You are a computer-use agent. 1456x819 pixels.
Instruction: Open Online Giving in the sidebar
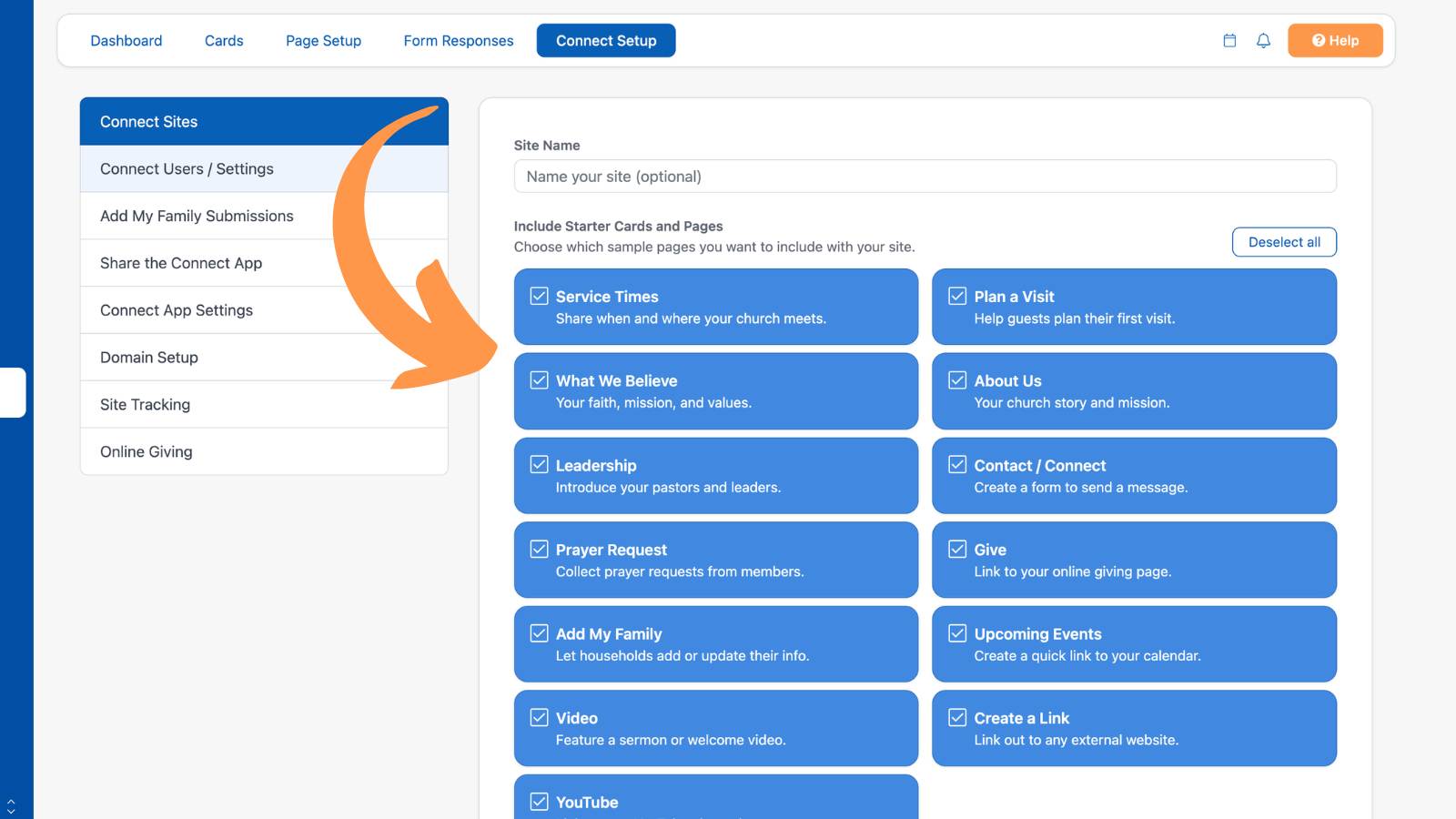[264, 451]
